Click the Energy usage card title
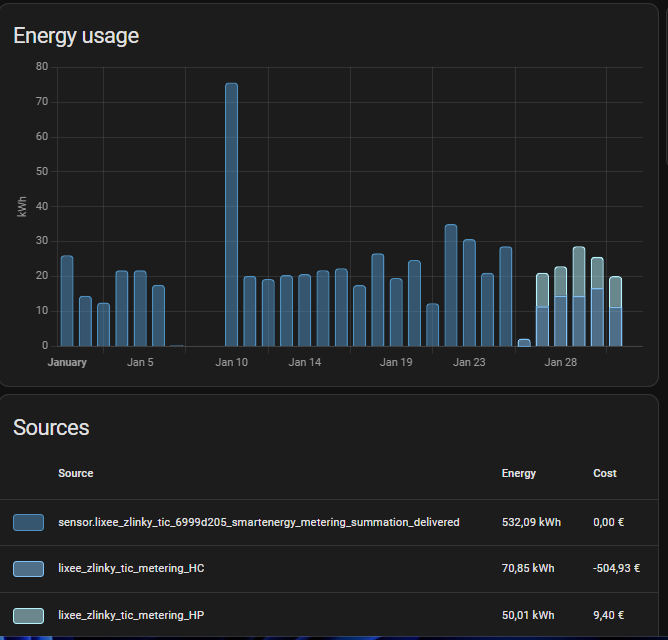This screenshot has width=668, height=640. click(76, 36)
